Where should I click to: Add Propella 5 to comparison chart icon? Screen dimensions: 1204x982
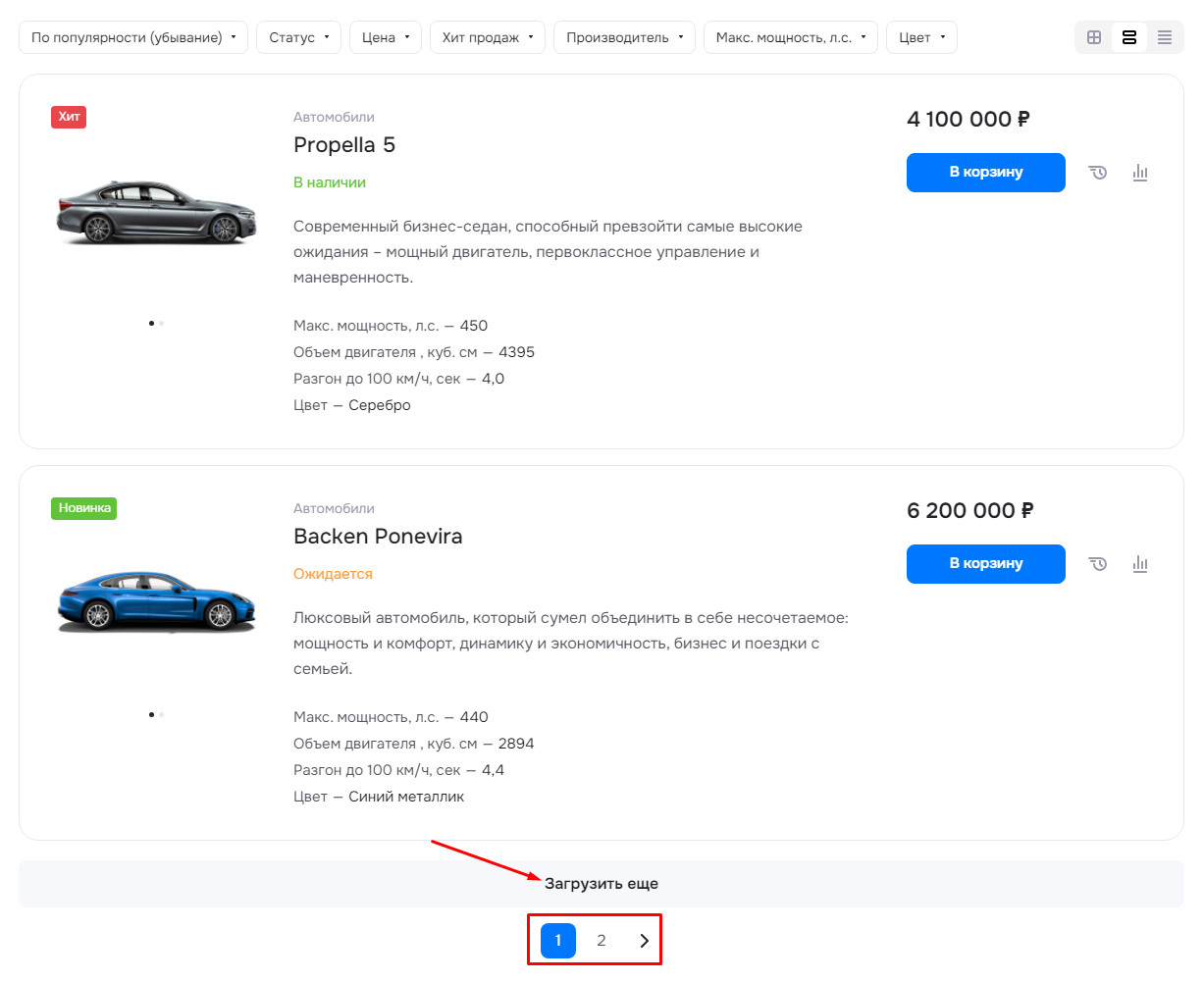click(1140, 173)
